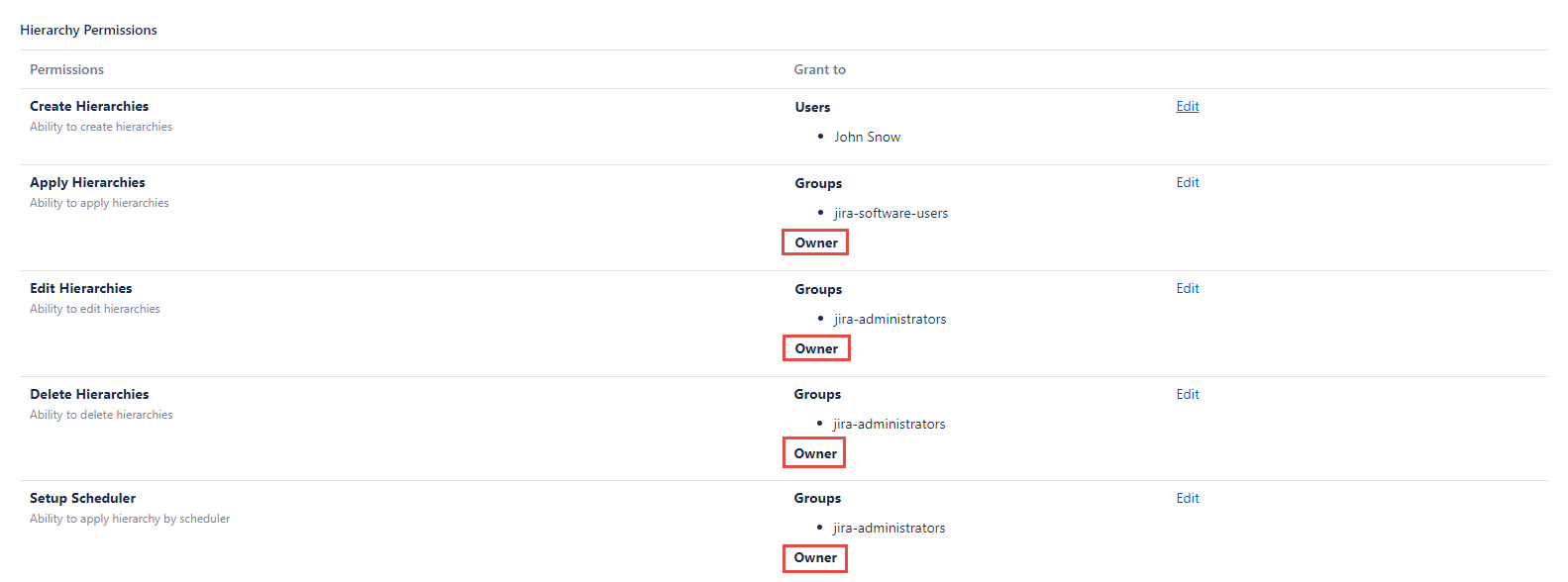Click Edit link for Create Hierarchies

(1188, 107)
